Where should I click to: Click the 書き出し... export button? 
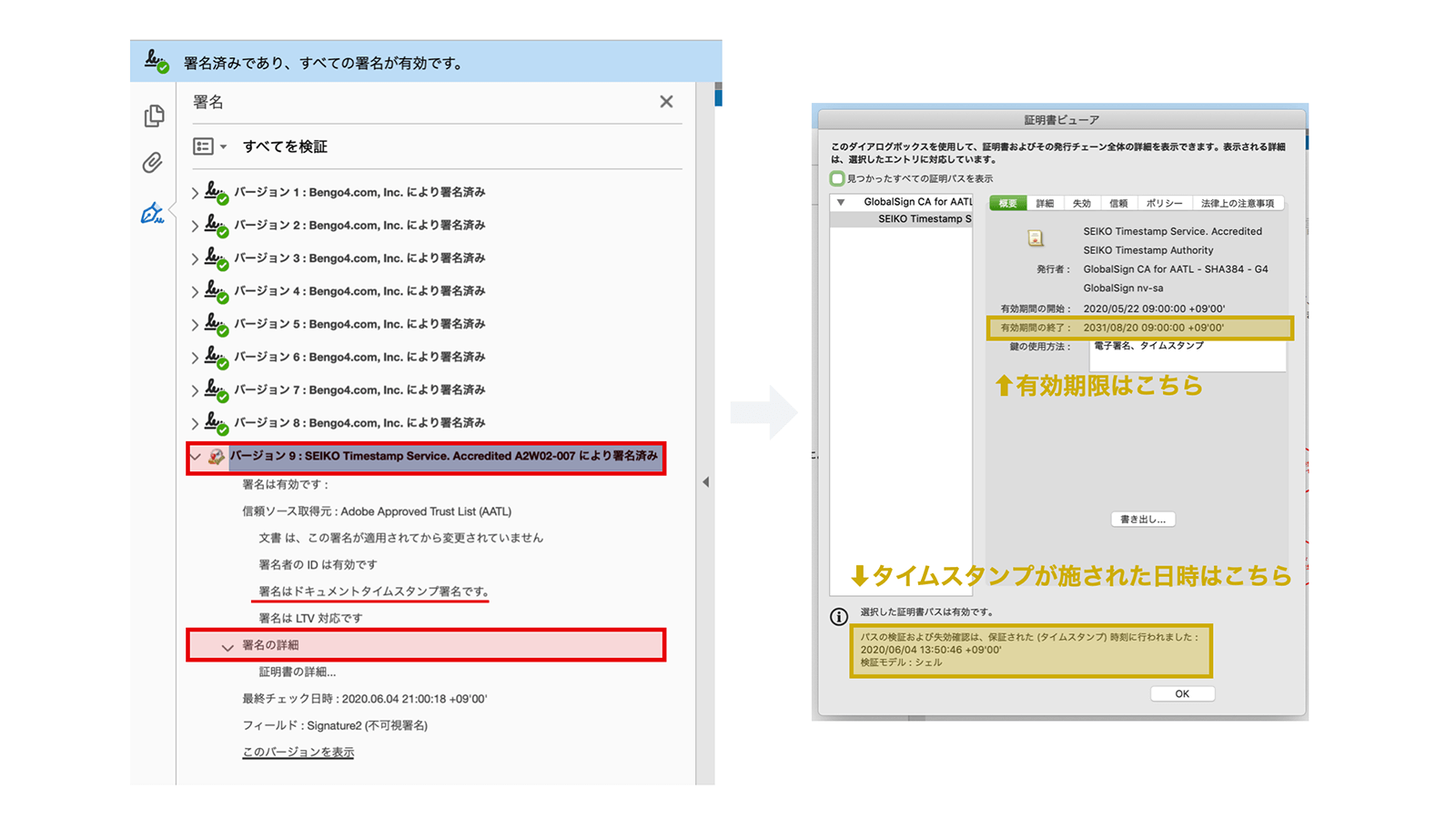(x=1143, y=519)
